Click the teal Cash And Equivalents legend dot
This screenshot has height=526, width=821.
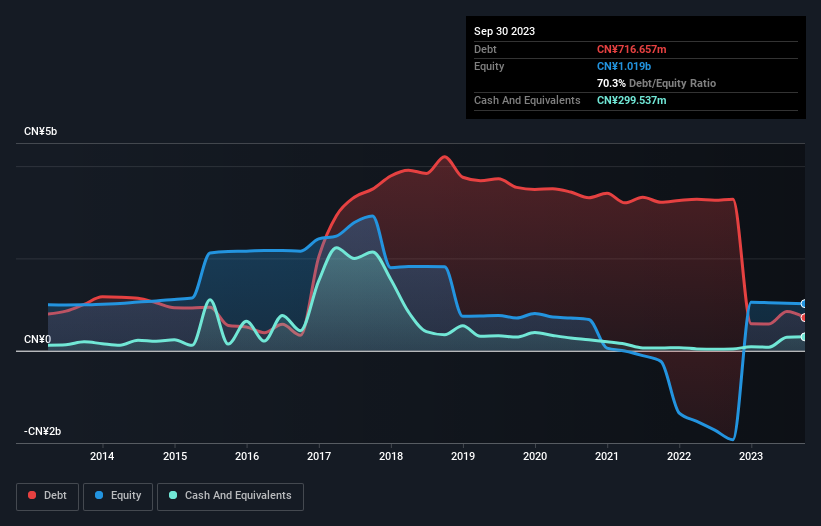173,495
